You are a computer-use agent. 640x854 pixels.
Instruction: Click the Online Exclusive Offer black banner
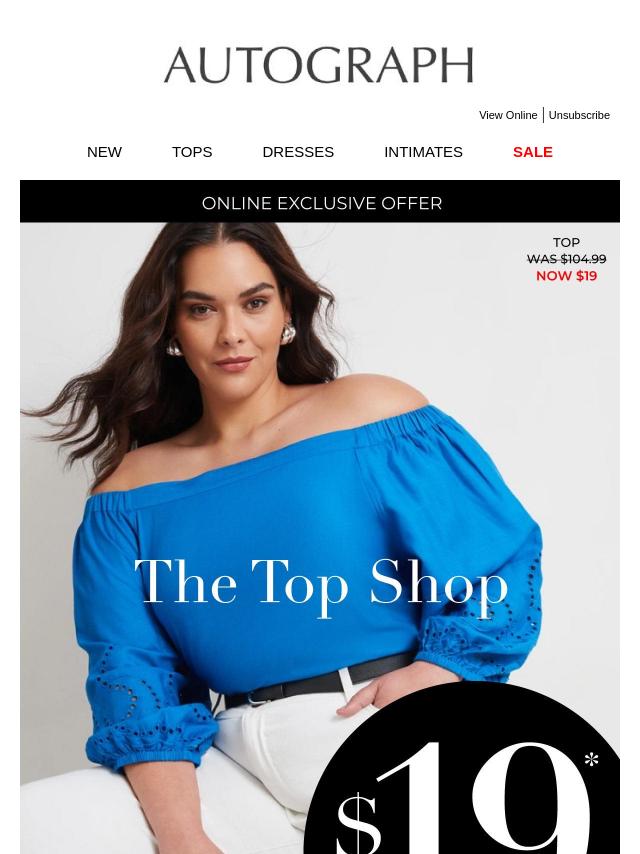(x=320, y=202)
